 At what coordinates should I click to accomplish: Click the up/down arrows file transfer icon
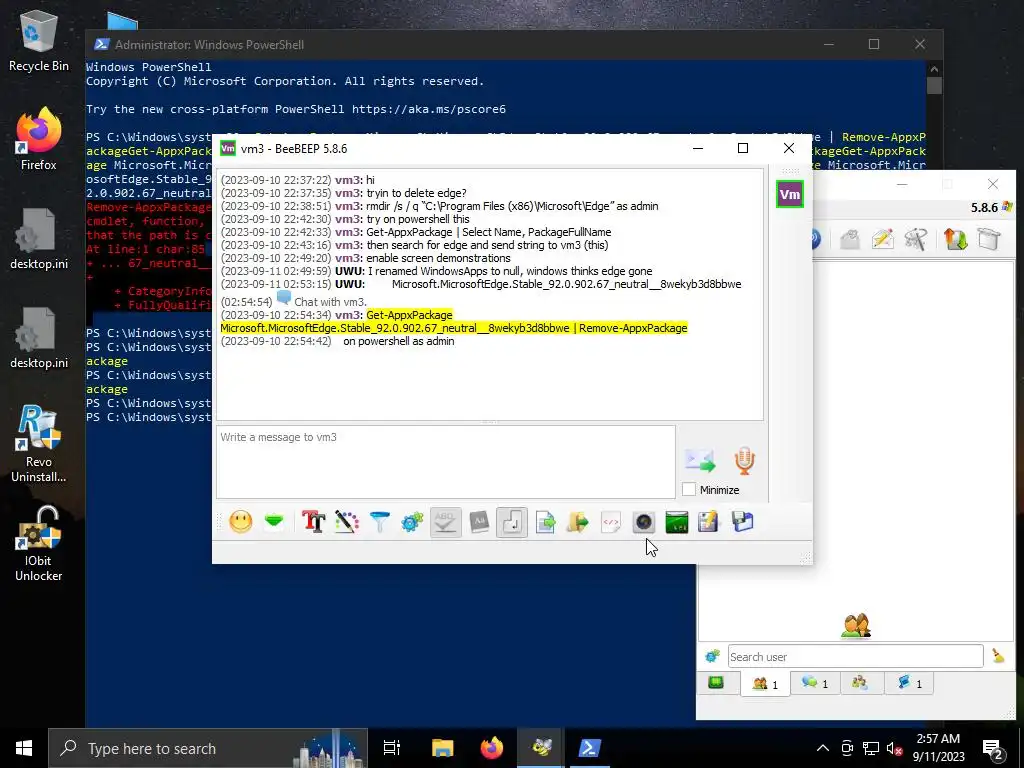click(x=955, y=239)
